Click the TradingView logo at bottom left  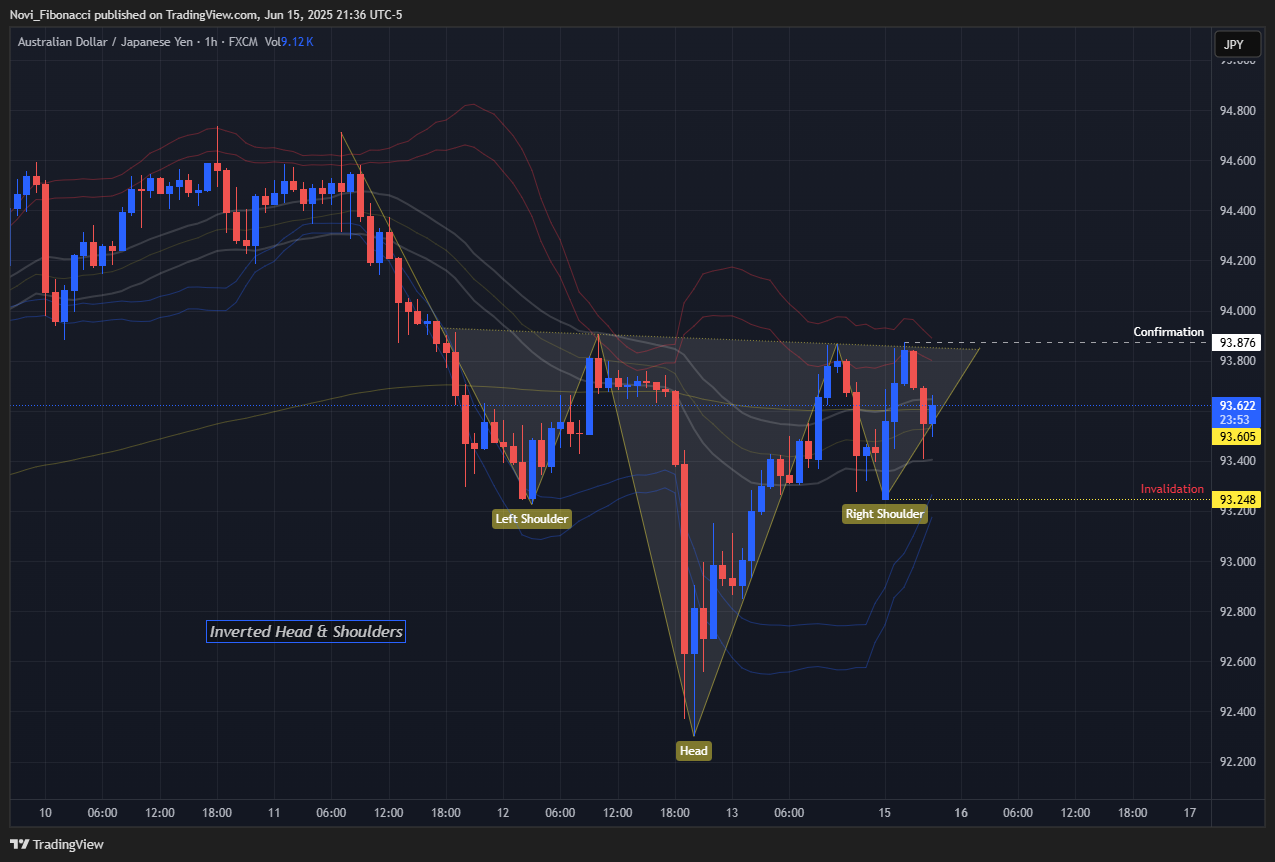tap(56, 844)
